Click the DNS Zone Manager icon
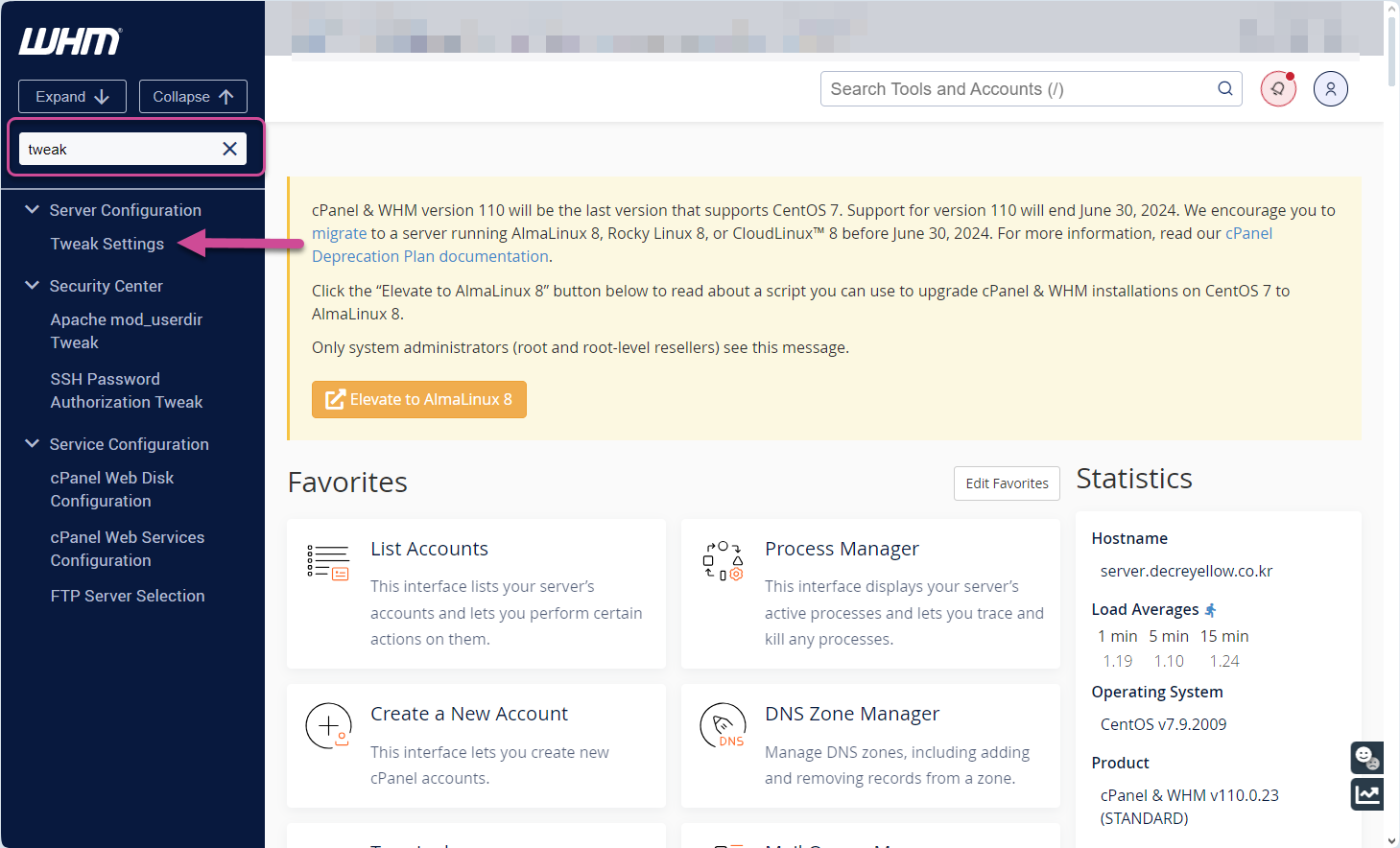This screenshot has width=1400, height=848. [x=723, y=725]
